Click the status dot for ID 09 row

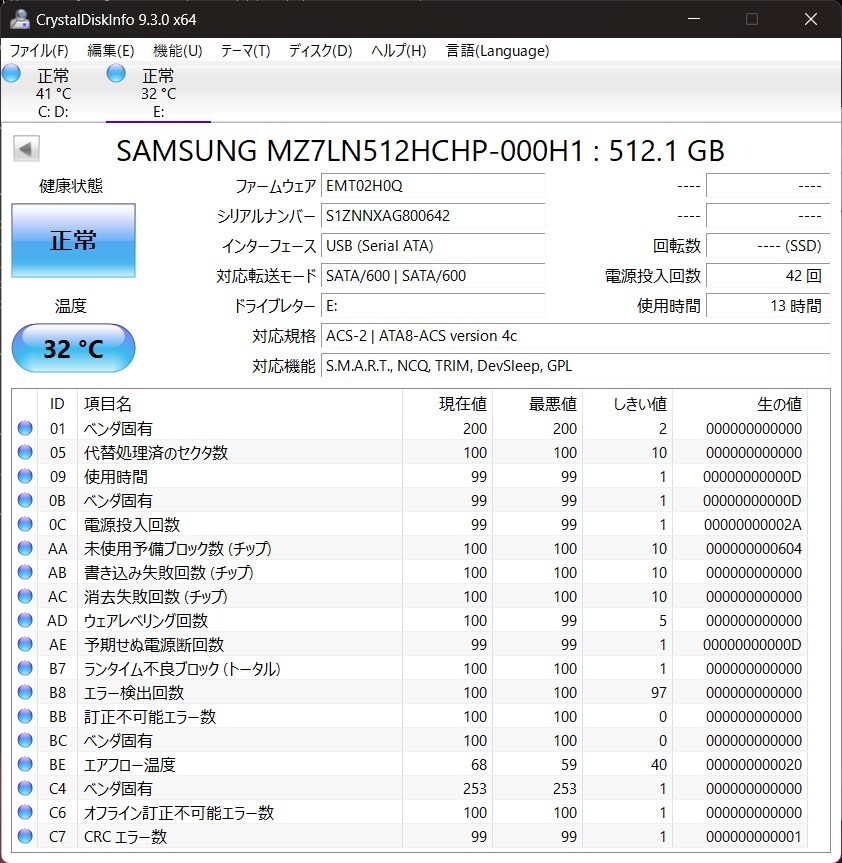point(25,476)
